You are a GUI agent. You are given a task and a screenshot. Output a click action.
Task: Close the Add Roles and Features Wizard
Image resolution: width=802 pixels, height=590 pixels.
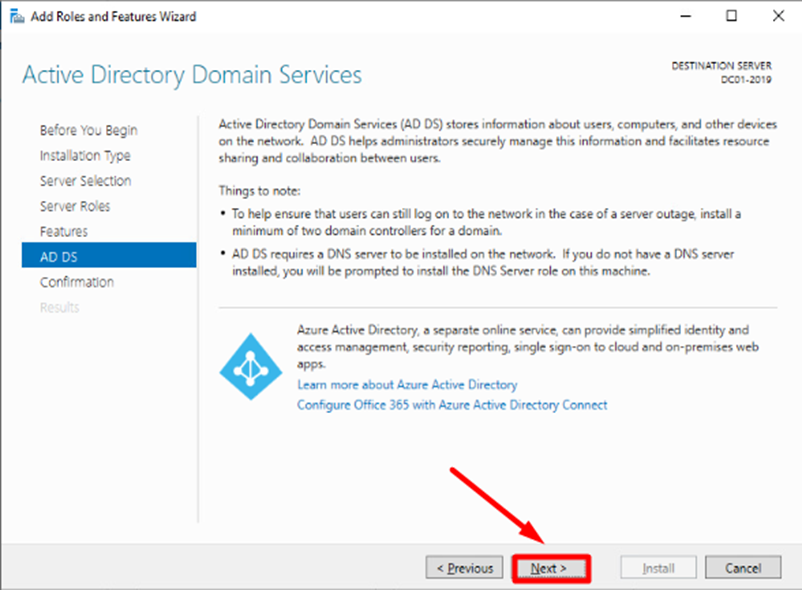tap(776, 16)
